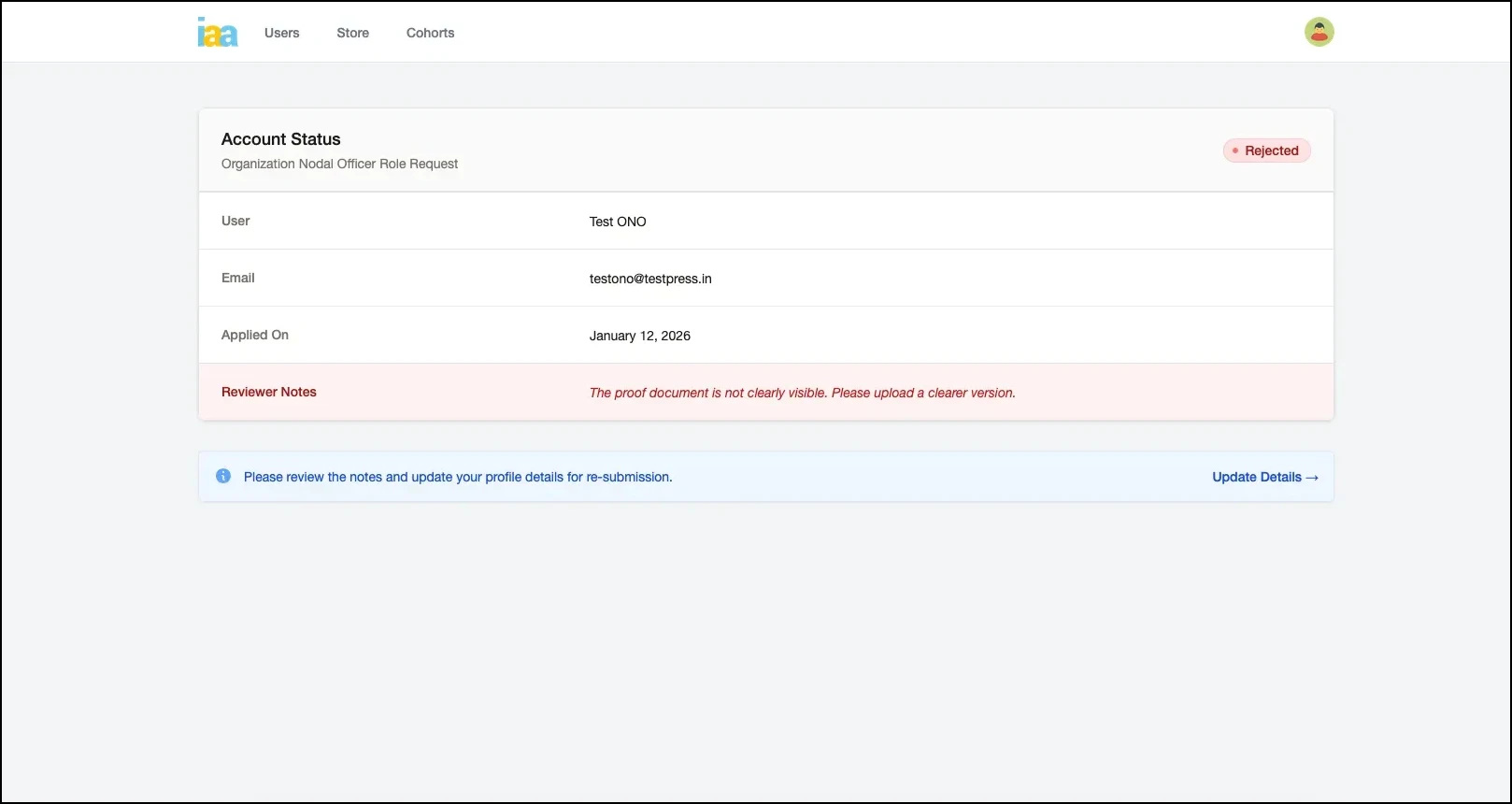The image size is (1512, 804).
Task: Click the blue info icon in the banner
Action: [x=223, y=476]
